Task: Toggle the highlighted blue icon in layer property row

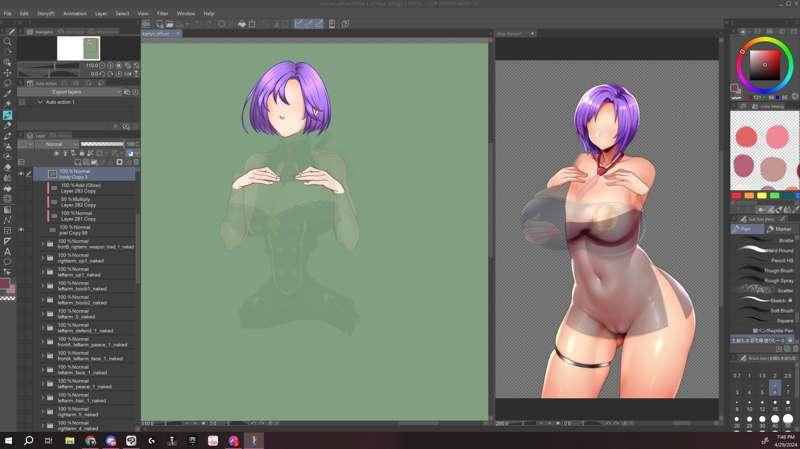Action: click(x=130, y=154)
